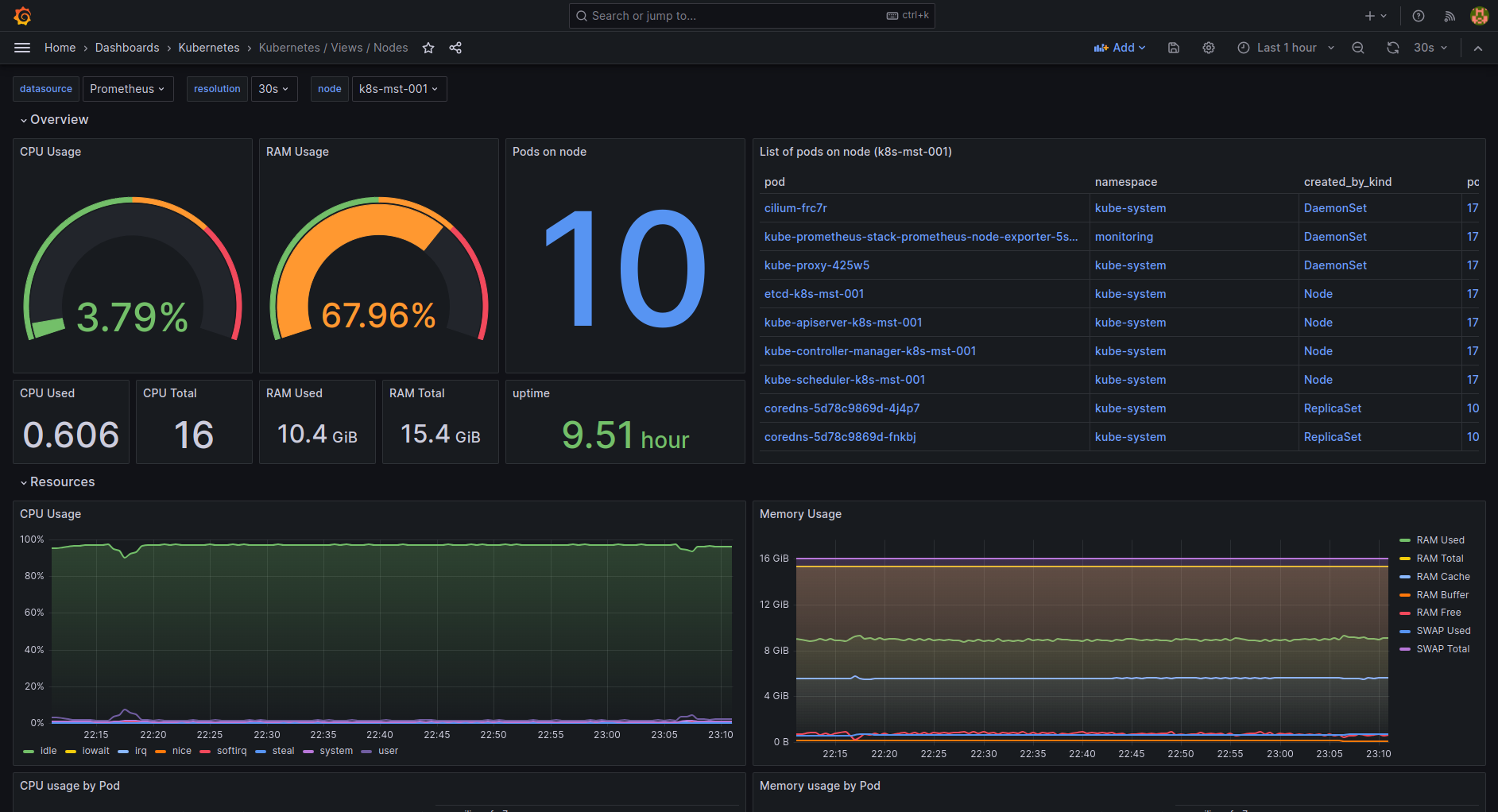
Task: Click the Add panel button
Action: pyautogui.click(x=1119, y=48)
